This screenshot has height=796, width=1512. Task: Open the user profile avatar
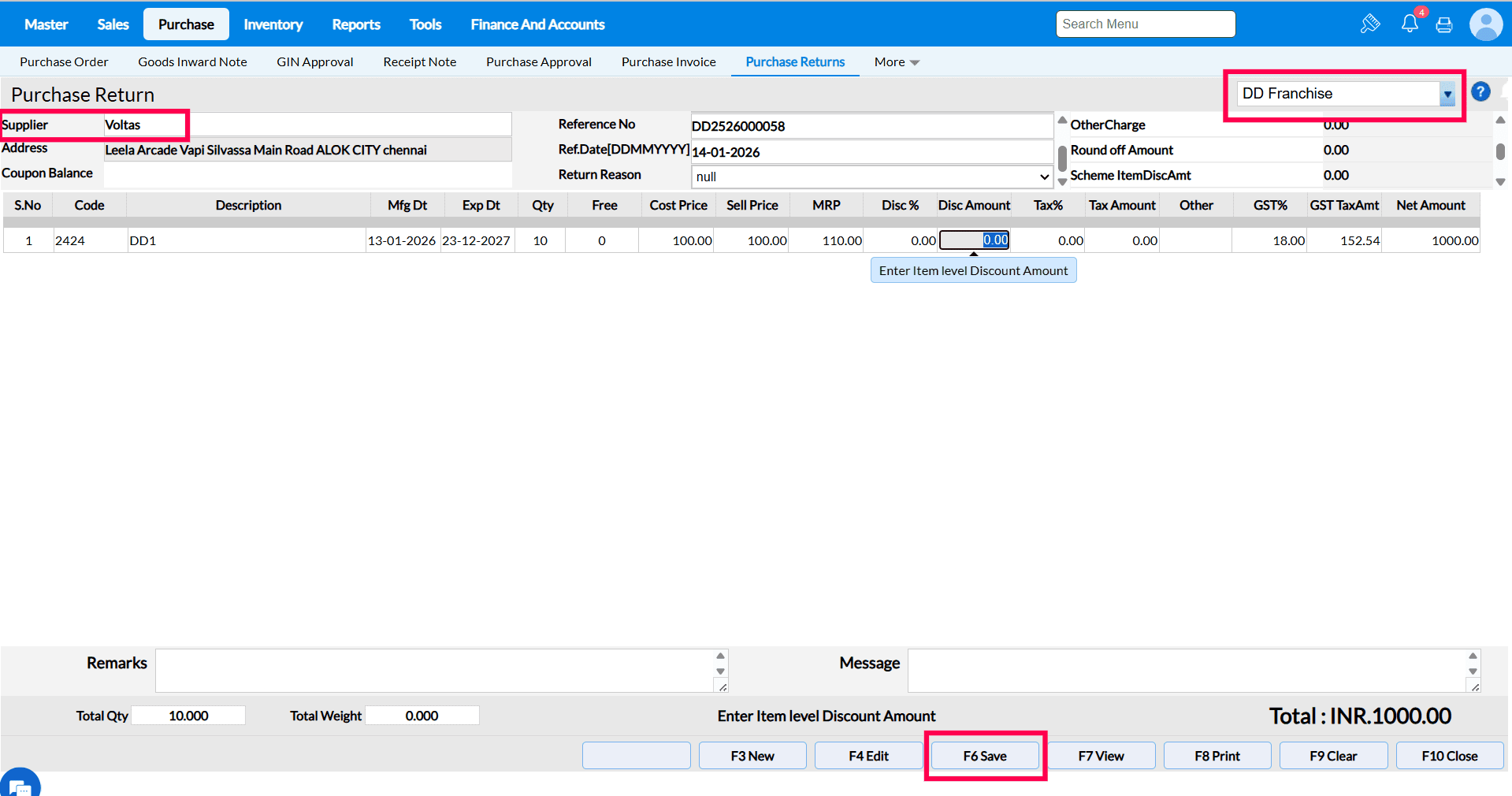[x=1485, y=24]
